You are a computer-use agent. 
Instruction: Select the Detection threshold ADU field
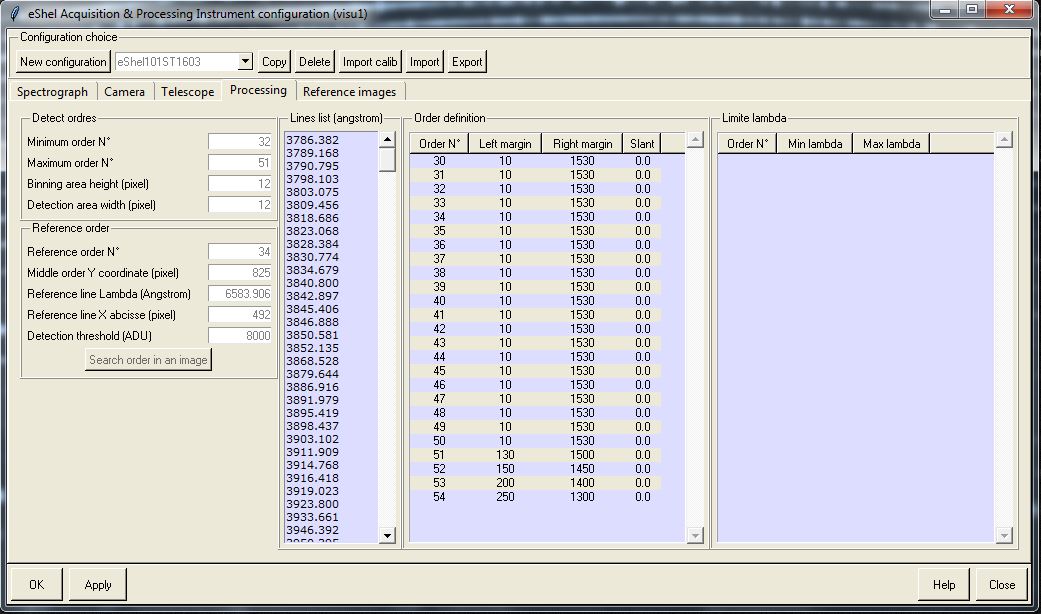point(240,335)
